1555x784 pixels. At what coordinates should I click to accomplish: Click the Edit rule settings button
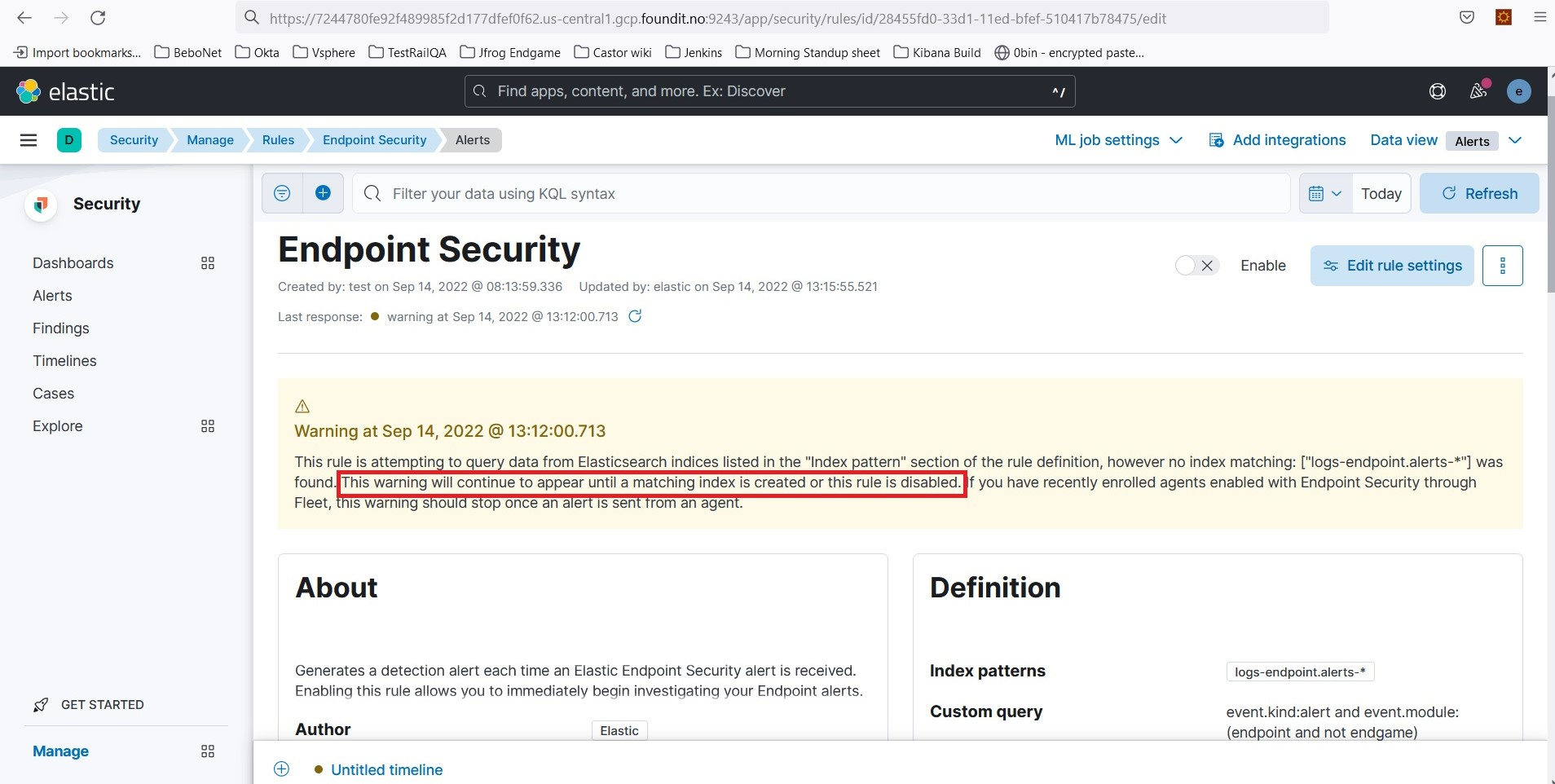click(x=1390, y=265)
